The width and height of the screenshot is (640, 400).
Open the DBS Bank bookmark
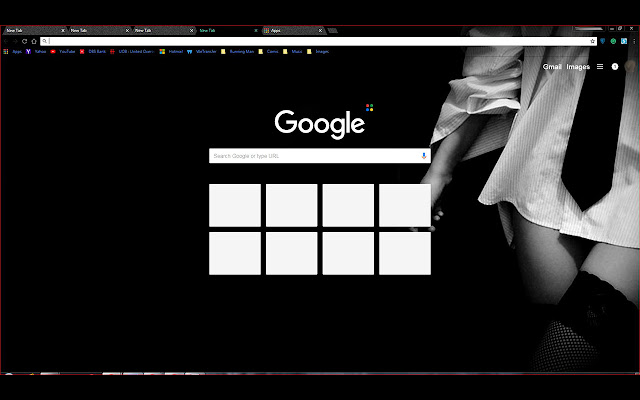pyautogui.click(x=93, y=51)
